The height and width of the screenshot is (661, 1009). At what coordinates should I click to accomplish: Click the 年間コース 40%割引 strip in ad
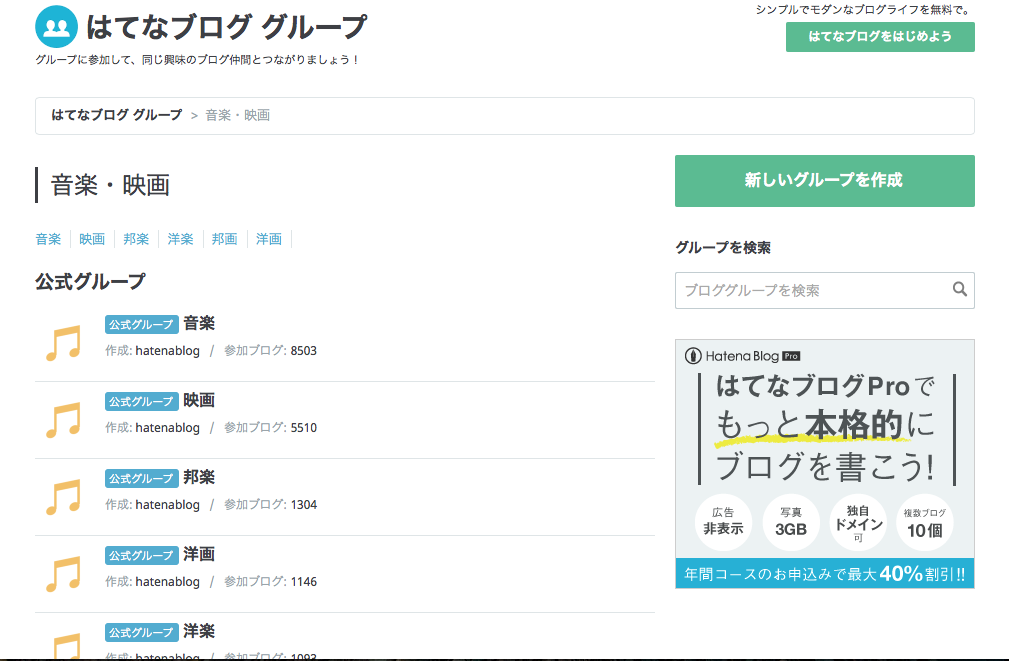tap(824, 573)
